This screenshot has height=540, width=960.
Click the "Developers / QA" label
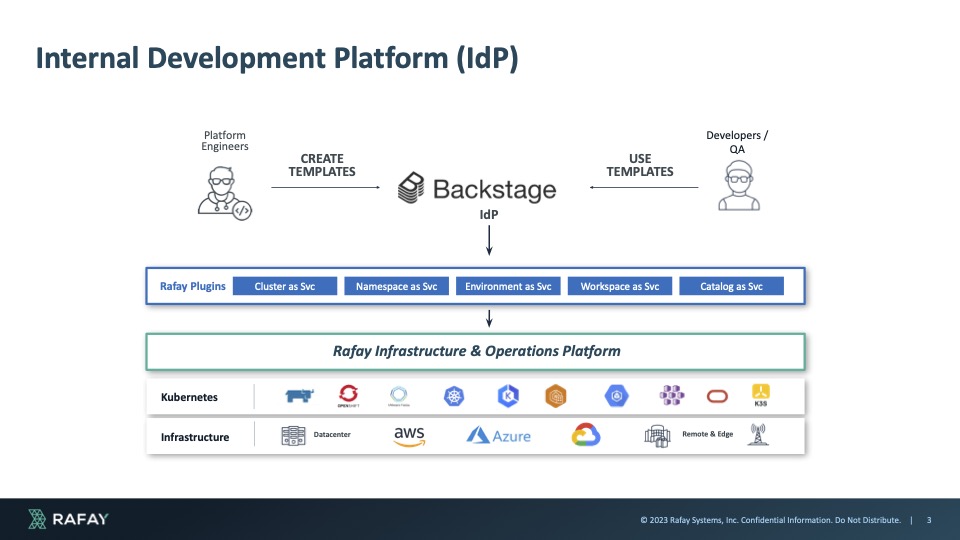tap(737, 142)
